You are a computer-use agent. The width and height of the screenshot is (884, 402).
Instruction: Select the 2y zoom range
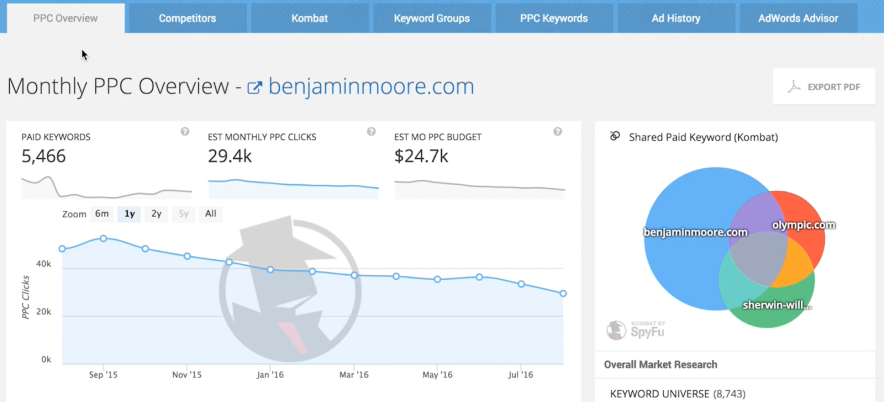[x=156, y=214]
